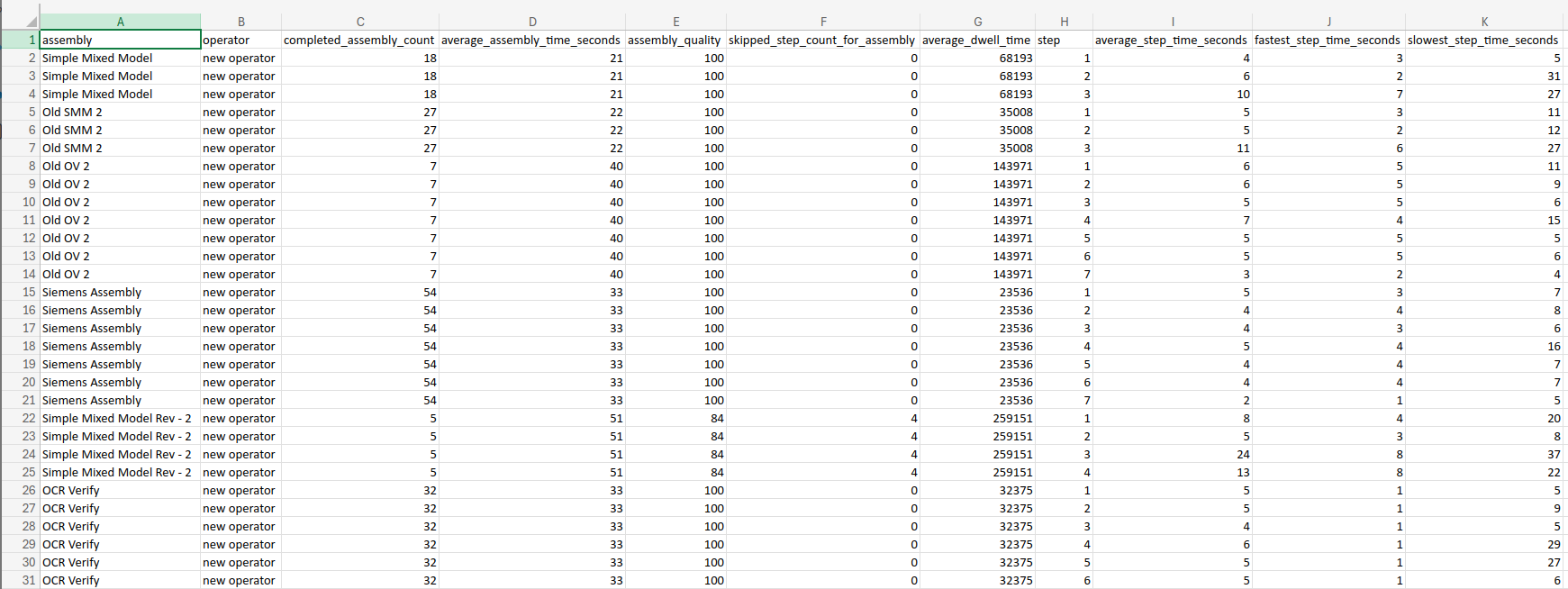Viewport: 1568px width, 589px height.
Task: Click slowest step time 31 in row 3
Action: tap(1554, 76)
